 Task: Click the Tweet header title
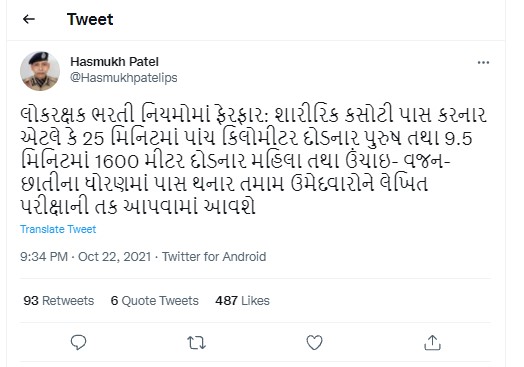coord(90,19)
